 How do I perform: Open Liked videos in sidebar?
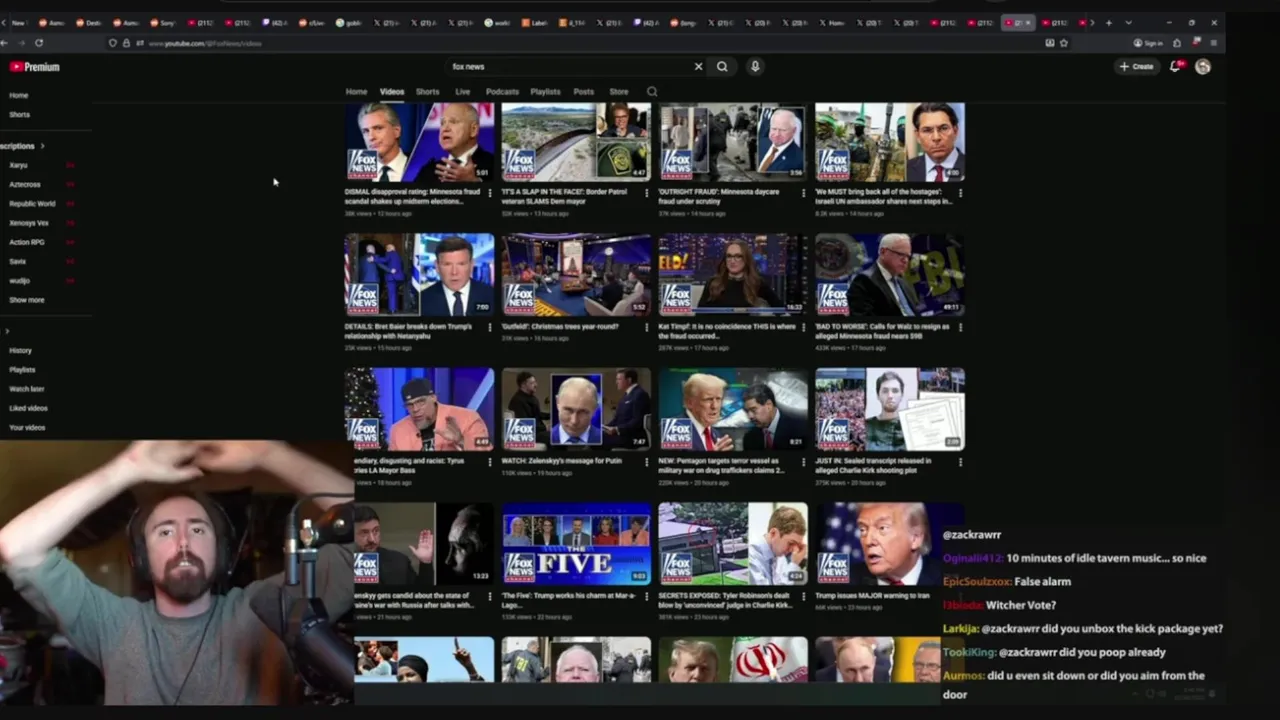tap(28, 408)
